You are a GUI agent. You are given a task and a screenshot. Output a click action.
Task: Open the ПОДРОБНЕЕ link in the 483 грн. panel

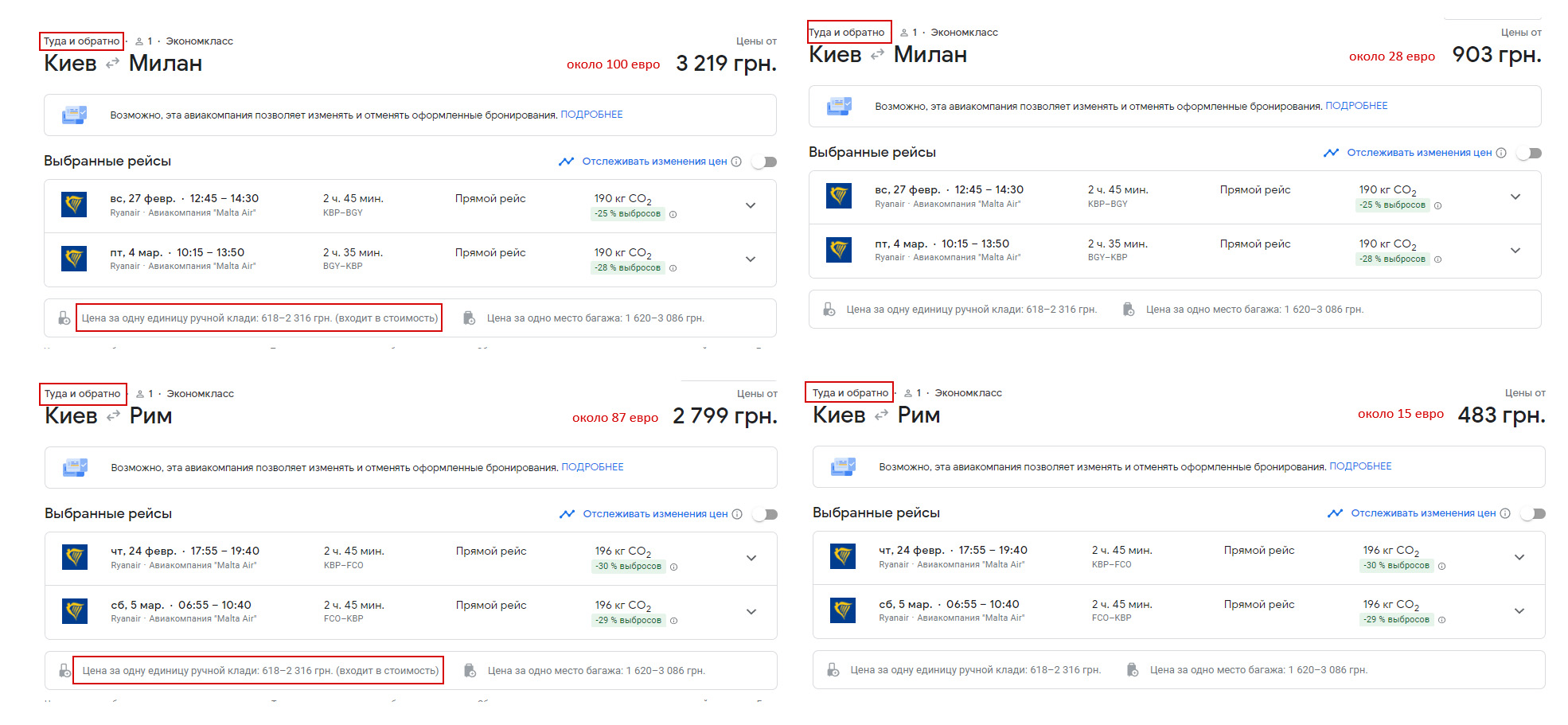(1360, 466)
